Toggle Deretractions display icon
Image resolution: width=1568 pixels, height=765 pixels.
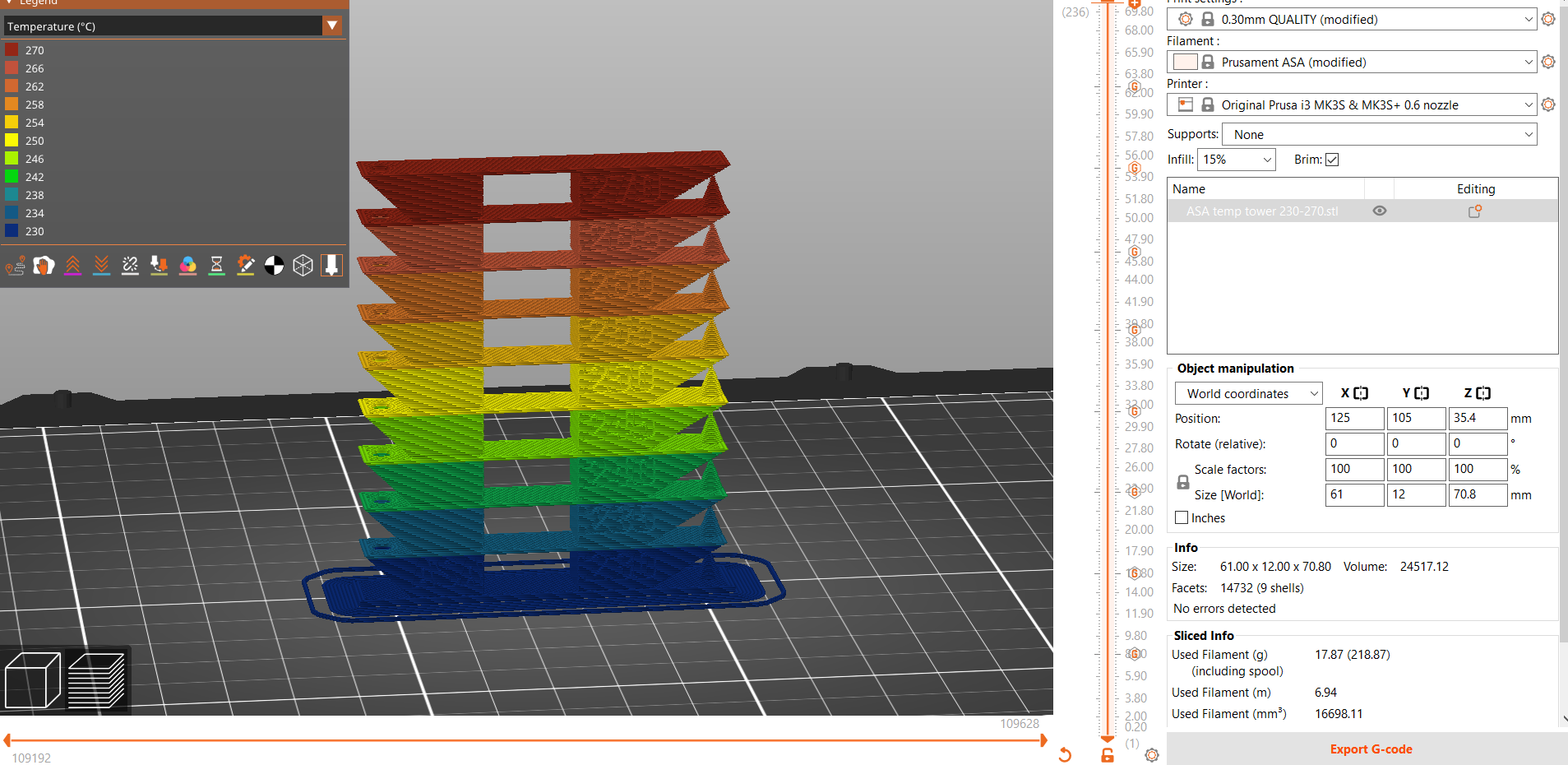(101, 265)
